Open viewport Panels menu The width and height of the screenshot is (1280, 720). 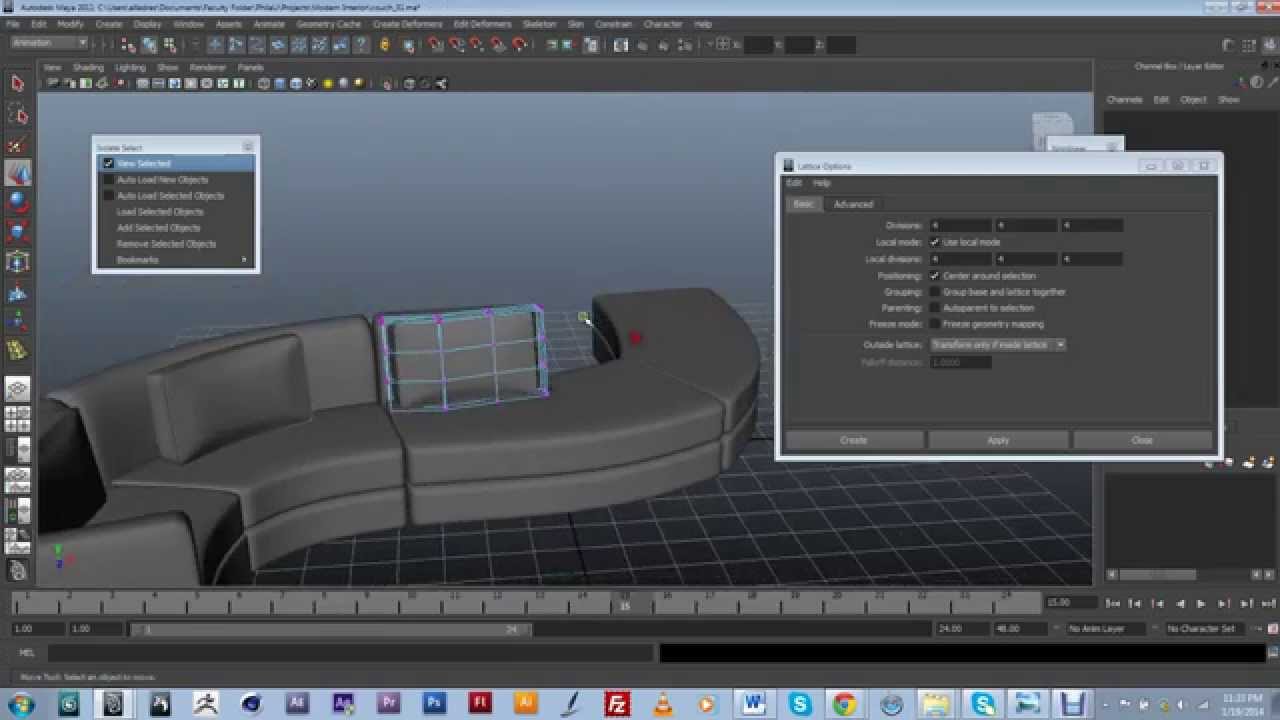(x=250, y=68)
